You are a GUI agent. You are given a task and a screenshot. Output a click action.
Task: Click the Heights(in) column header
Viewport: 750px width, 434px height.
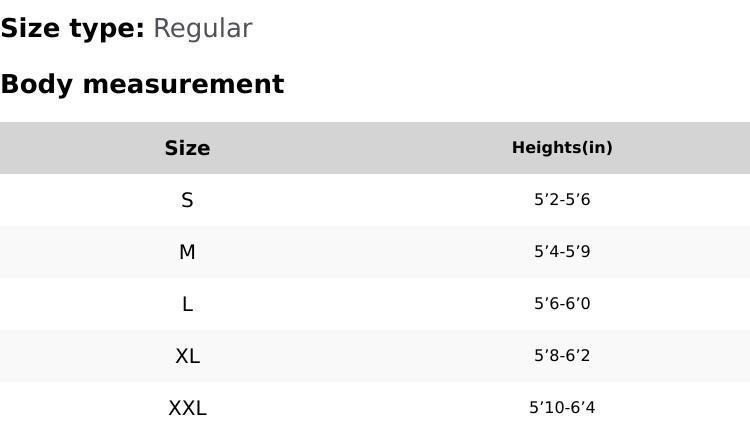click(x=562, y=148)
